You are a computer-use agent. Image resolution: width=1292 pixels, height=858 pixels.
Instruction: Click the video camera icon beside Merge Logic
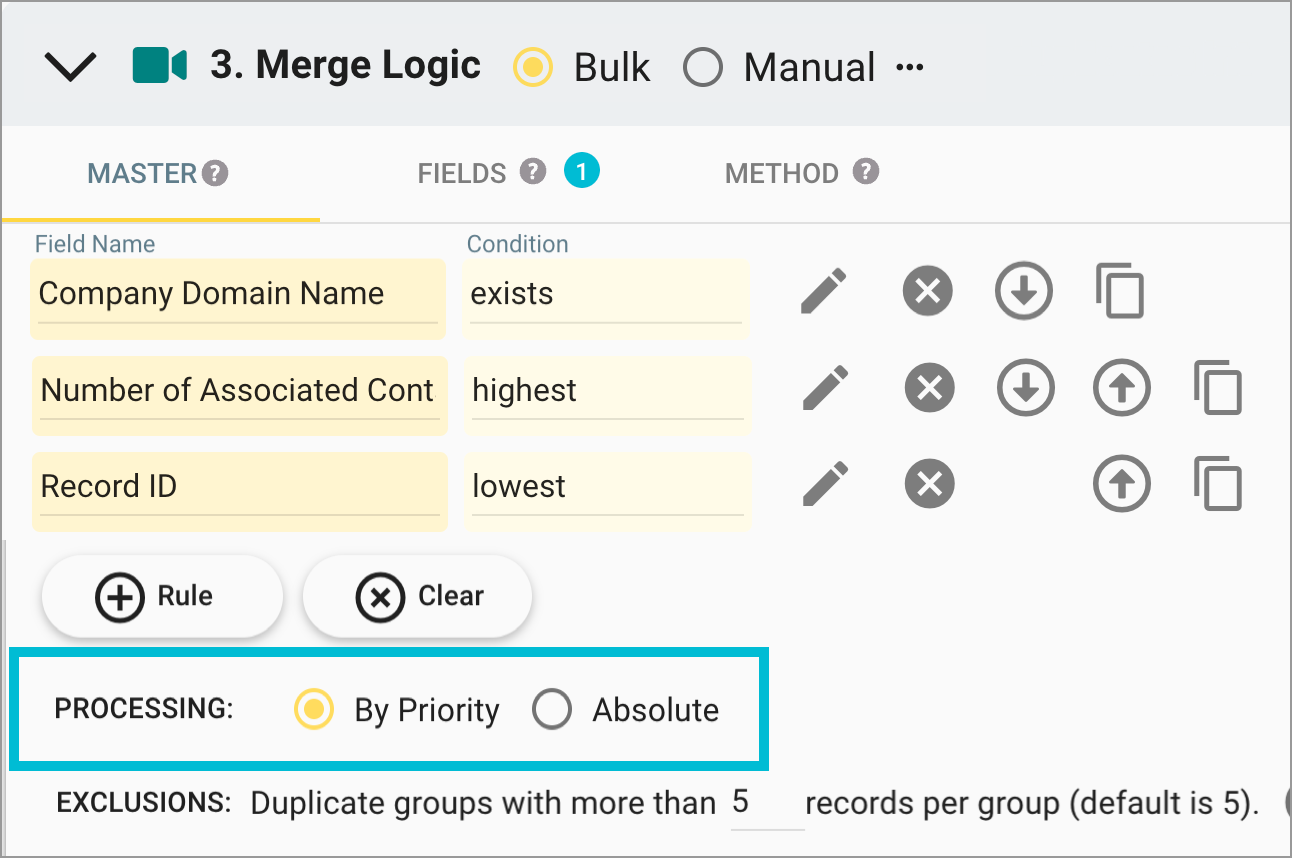tap(156, 64)
